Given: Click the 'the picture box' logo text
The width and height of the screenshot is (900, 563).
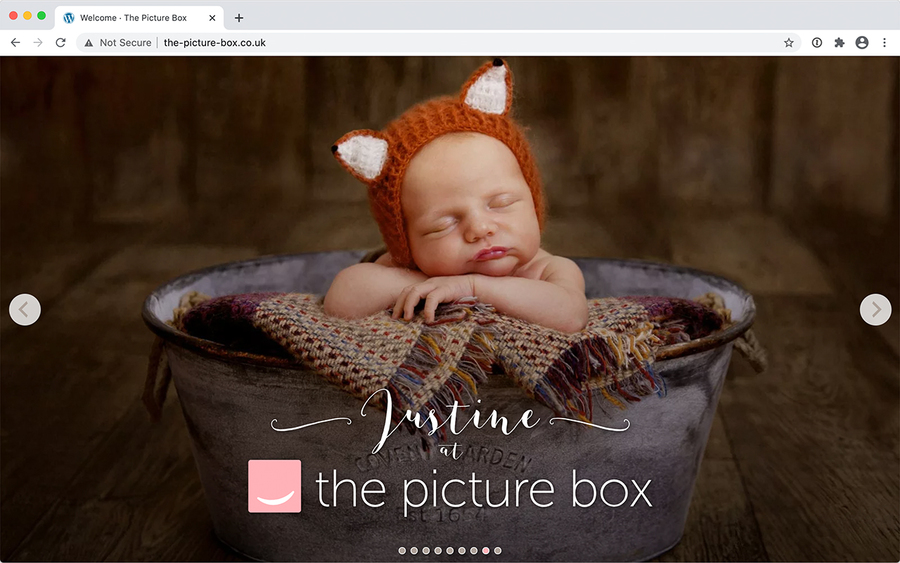Looking at the screenshot, I should [484, 490].
